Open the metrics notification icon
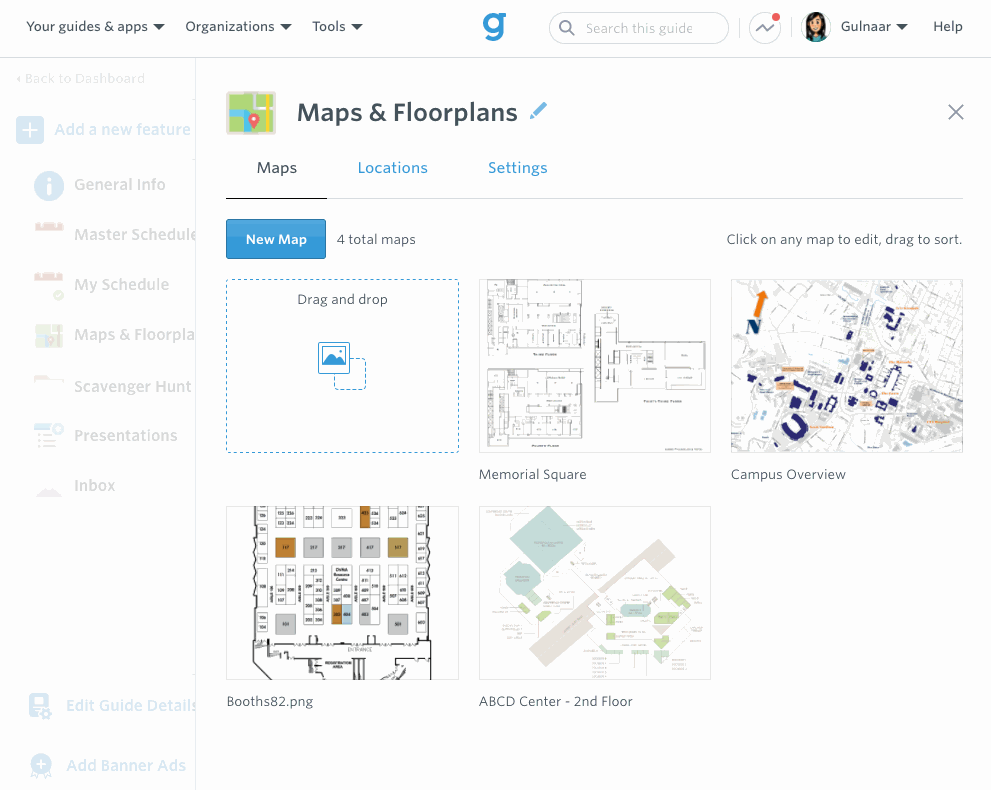The height and width of the screenshot is (790, 991). (765, 28)
